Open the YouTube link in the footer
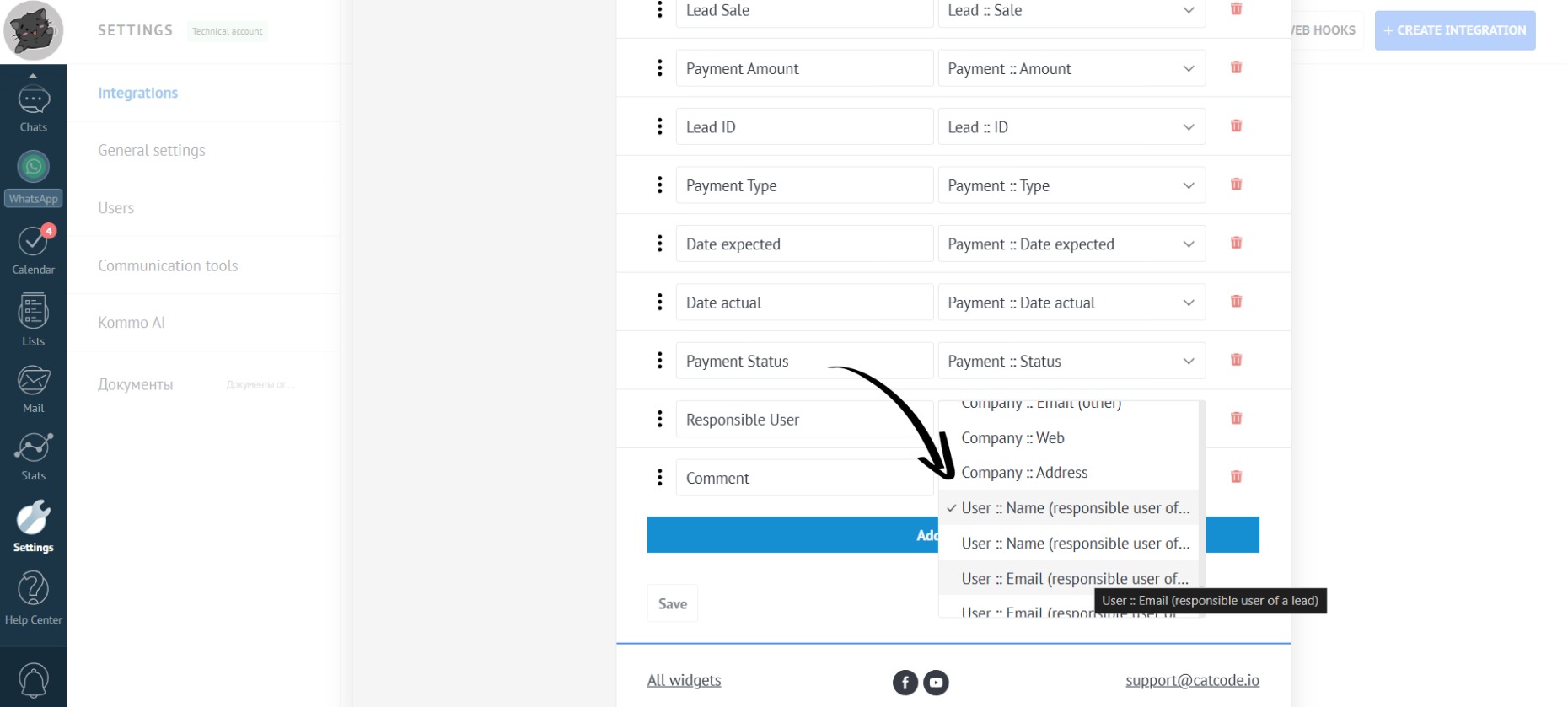This screenshot has height=707, width=1568. (936, 682)
